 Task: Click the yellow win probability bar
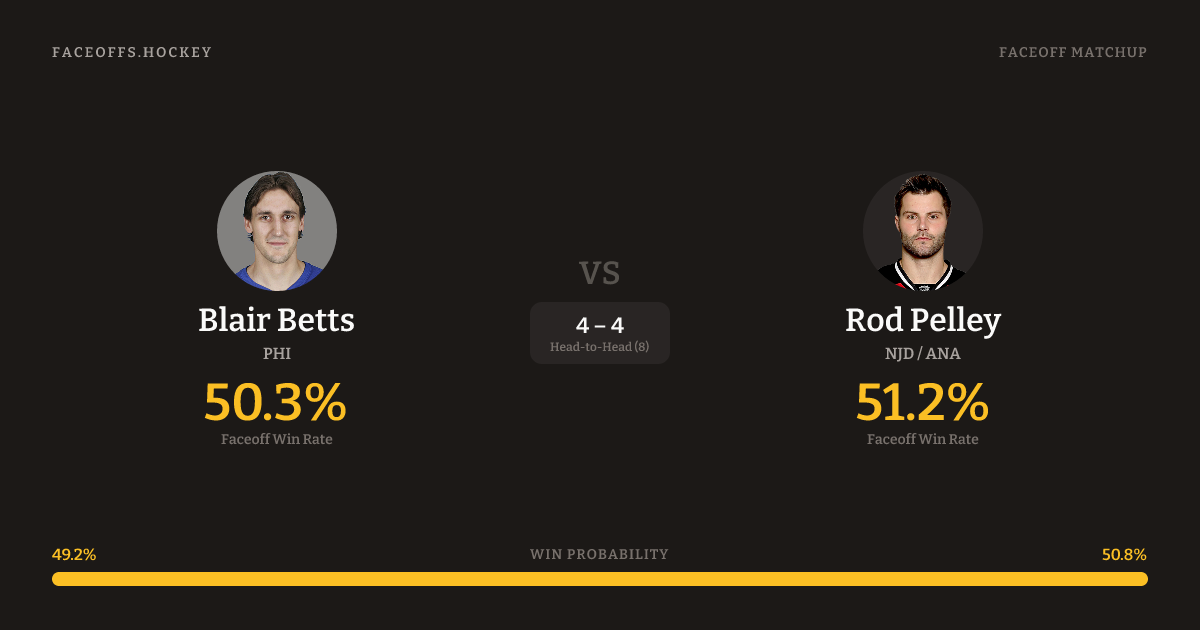point(600,579)
